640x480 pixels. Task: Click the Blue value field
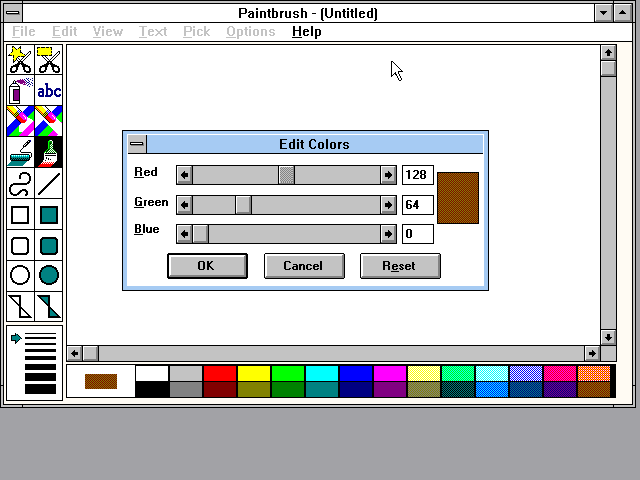pos(417,234)
